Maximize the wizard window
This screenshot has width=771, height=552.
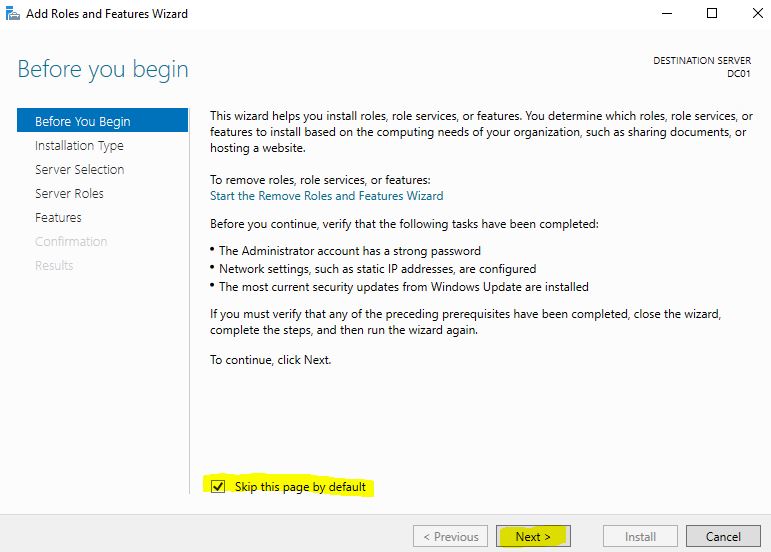click(712, 13)
